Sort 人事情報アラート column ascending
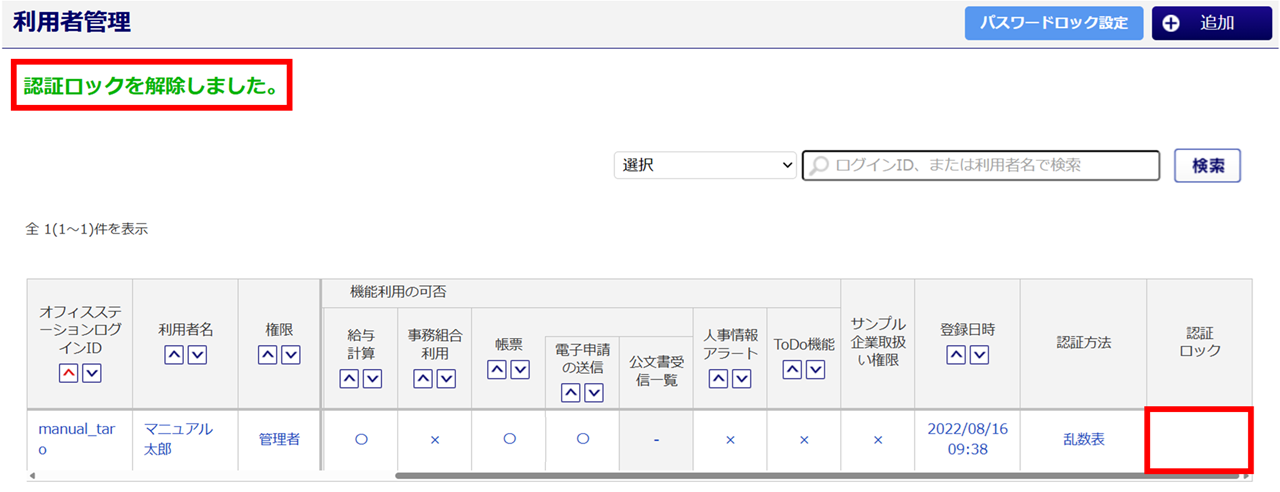Image resolution: width=1280 pixels, height=492 pixels. tap(718, 378)
